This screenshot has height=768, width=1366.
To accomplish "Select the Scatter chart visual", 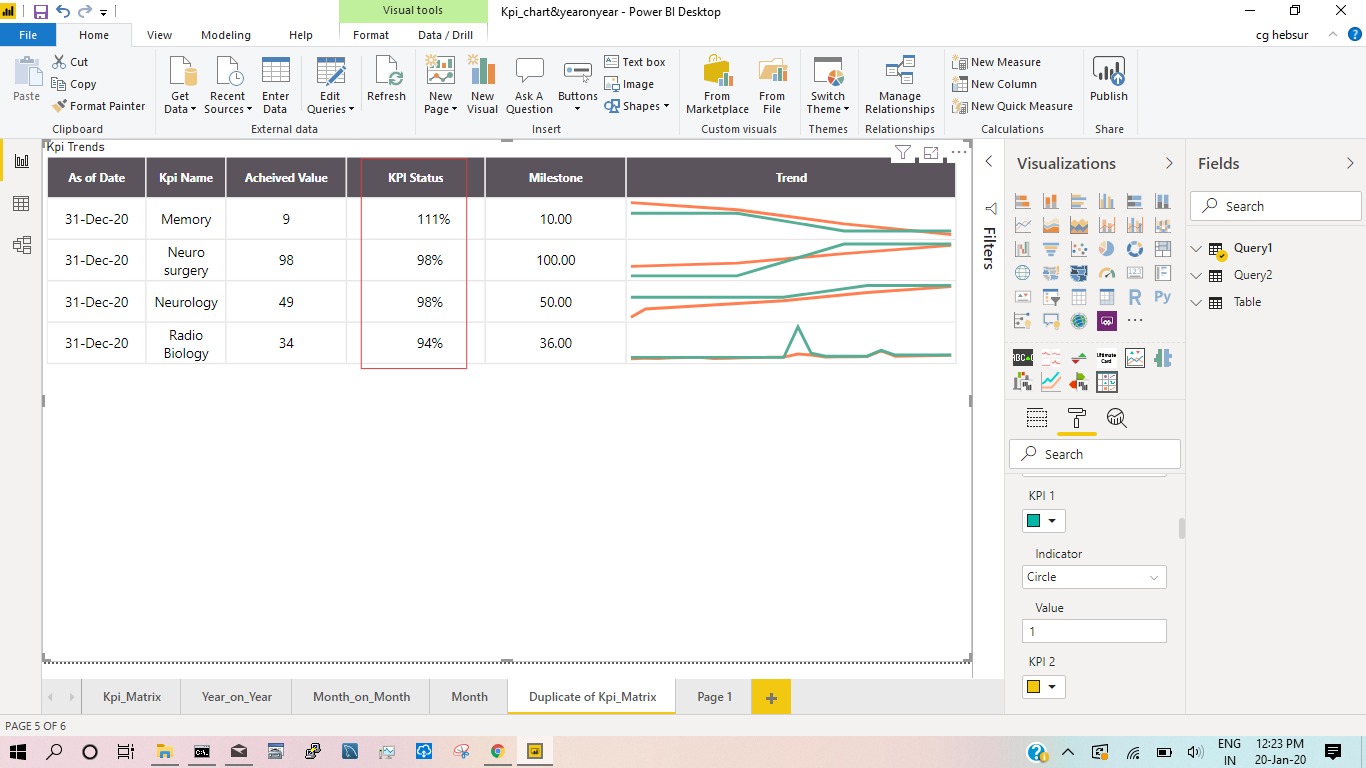I will point(1079,249).
